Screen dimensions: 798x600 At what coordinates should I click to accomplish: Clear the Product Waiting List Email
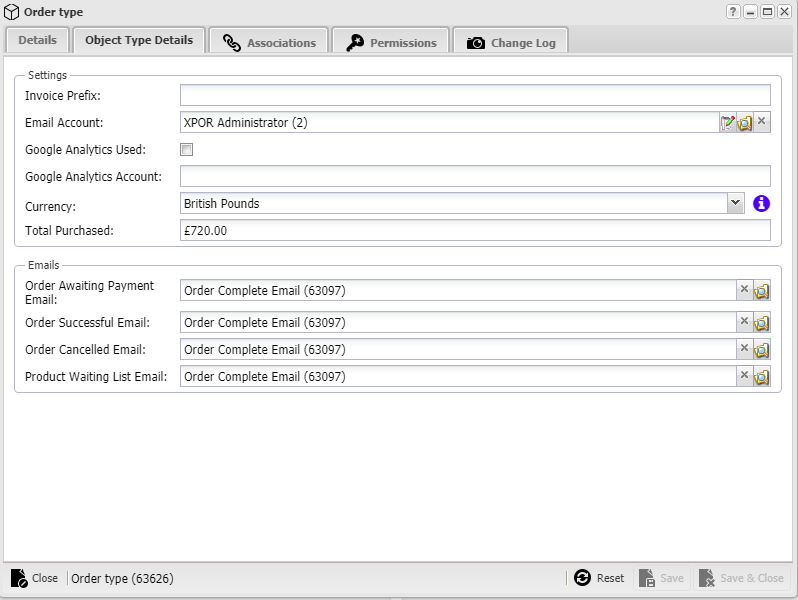[743, 376]
